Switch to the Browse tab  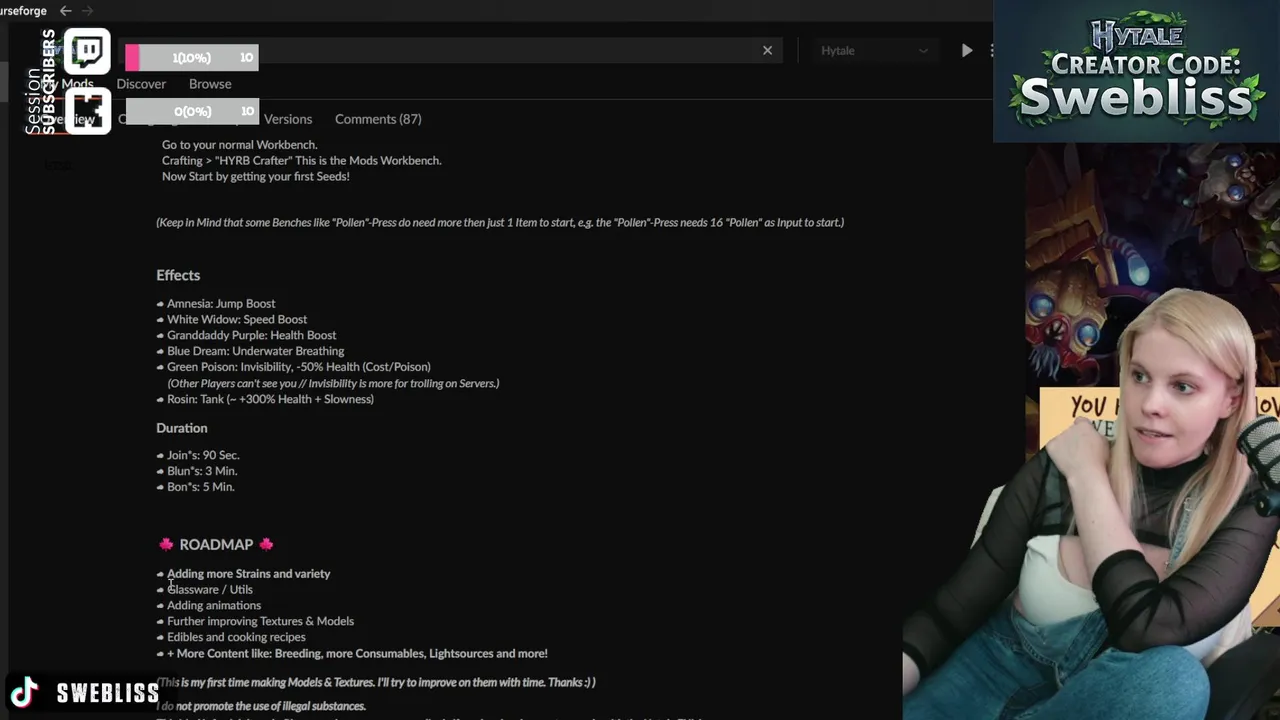pyautogui.click(x=210, y=84)
